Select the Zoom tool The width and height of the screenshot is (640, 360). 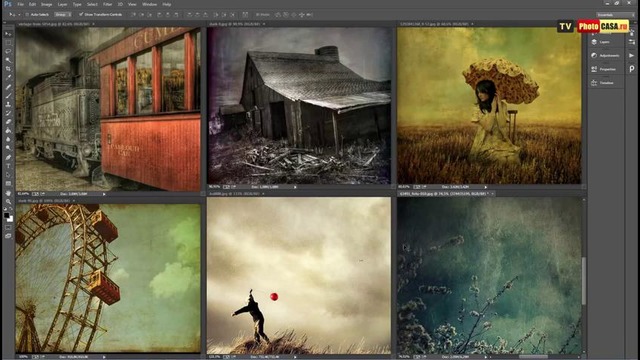[x=8, y=202]
